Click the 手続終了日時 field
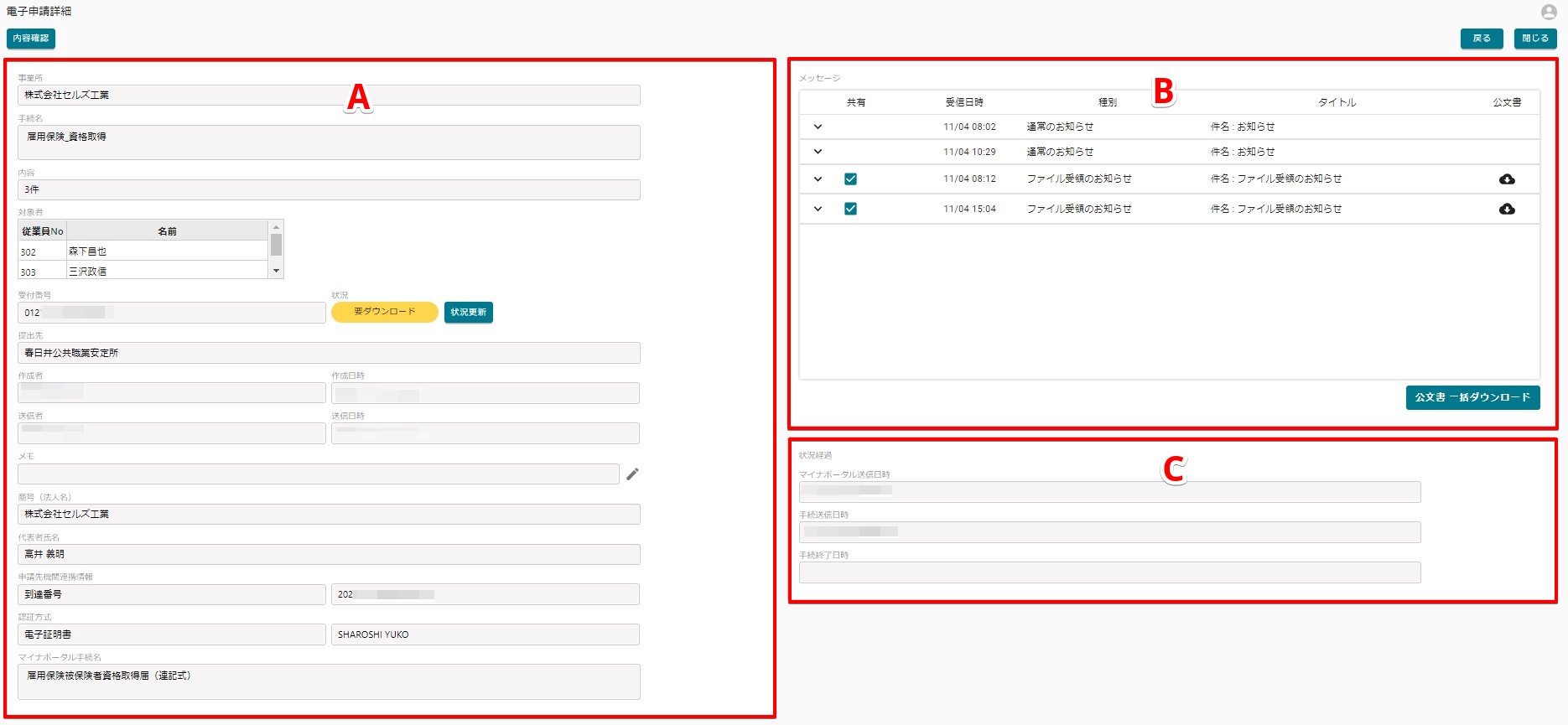Screen dimensions: 1568x725 coord(1110,572)
